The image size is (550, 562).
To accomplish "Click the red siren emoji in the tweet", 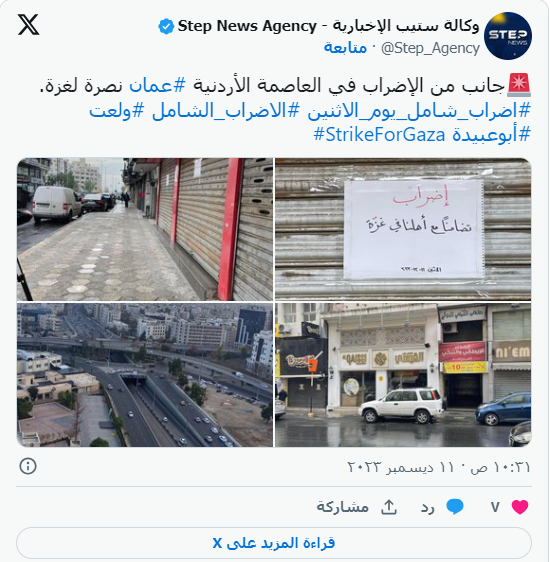I will click(518, 85).
